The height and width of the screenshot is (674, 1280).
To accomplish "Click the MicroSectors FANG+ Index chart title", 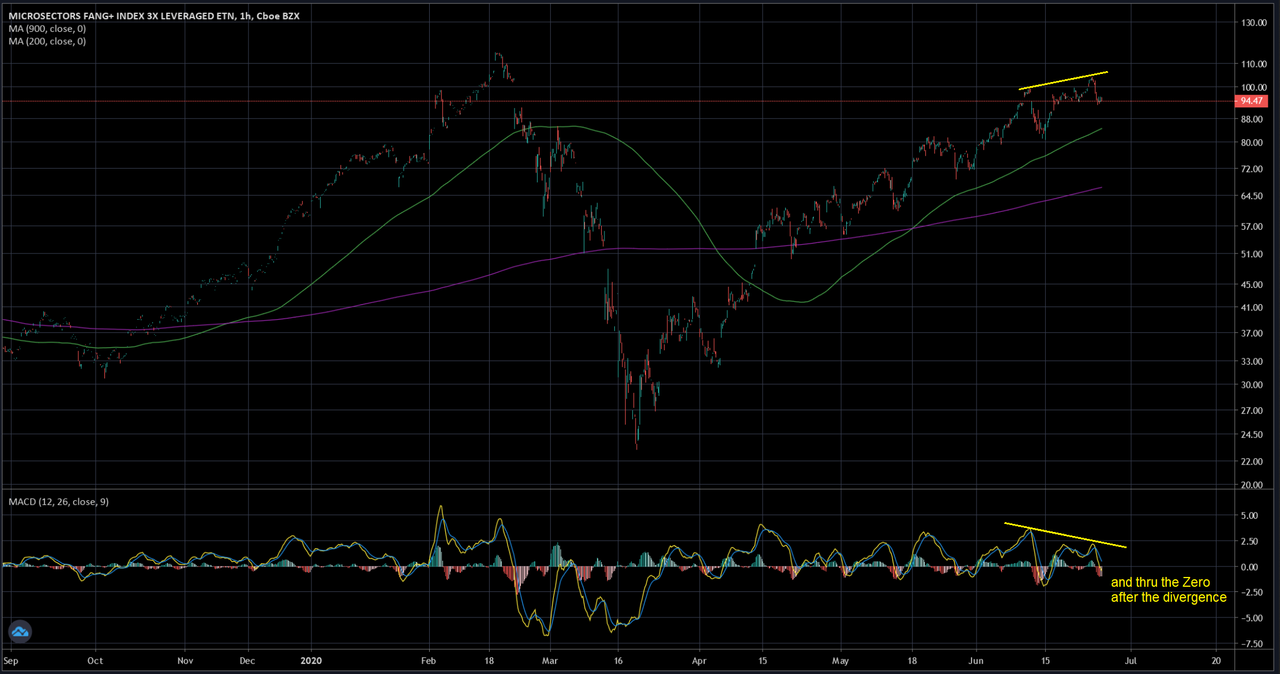I will 152,18.
